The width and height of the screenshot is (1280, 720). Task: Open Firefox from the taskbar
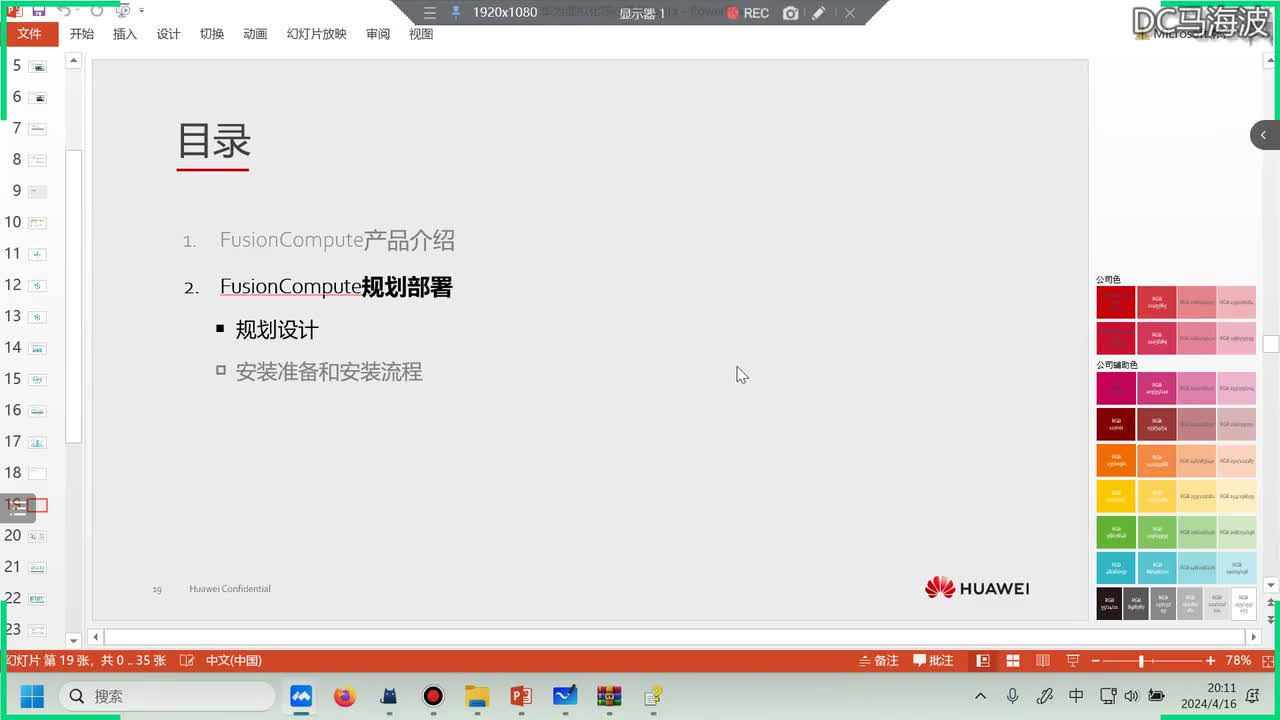tap(345, 696)
